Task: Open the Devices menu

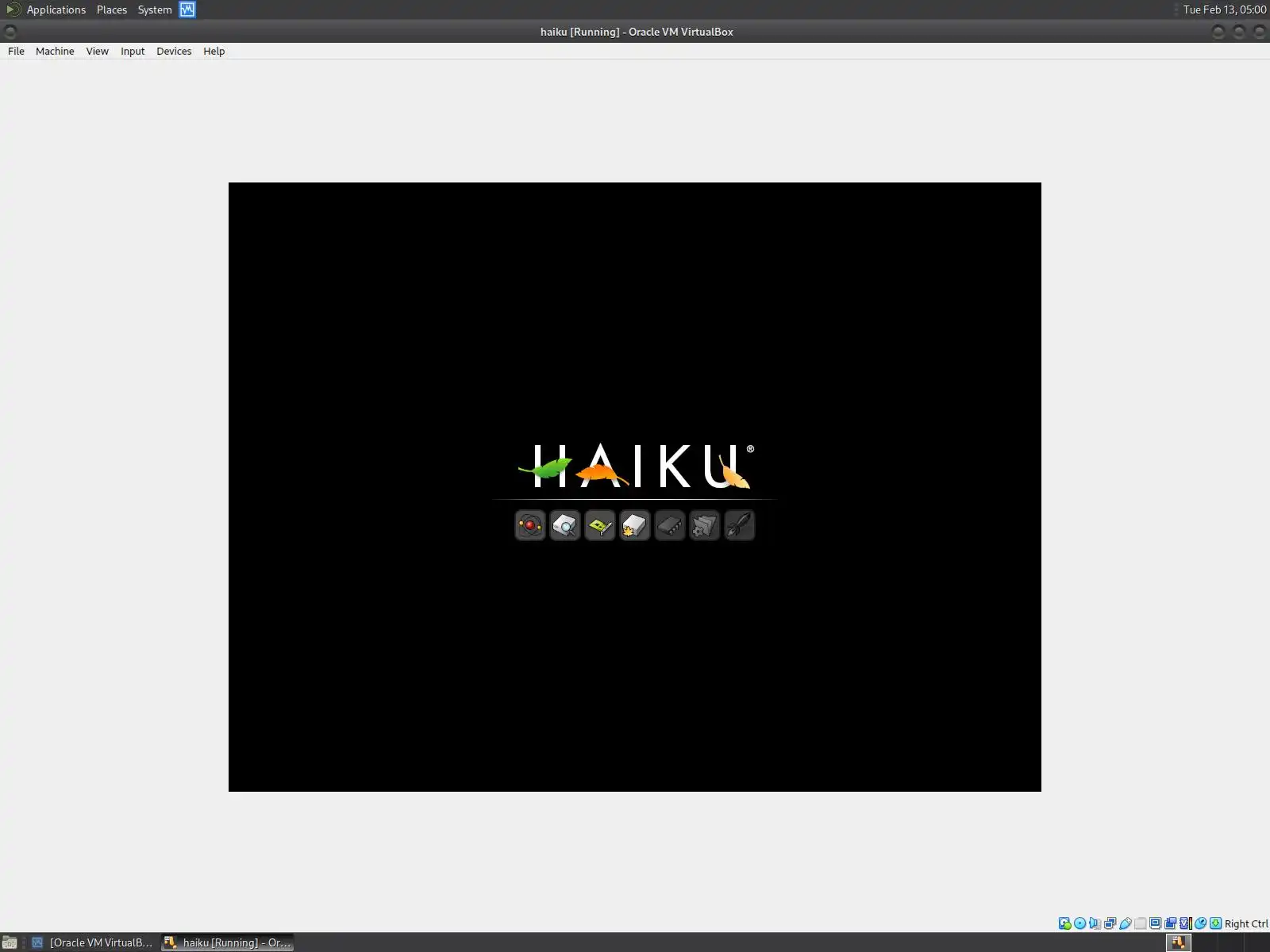Action: [x=174, y=51]
